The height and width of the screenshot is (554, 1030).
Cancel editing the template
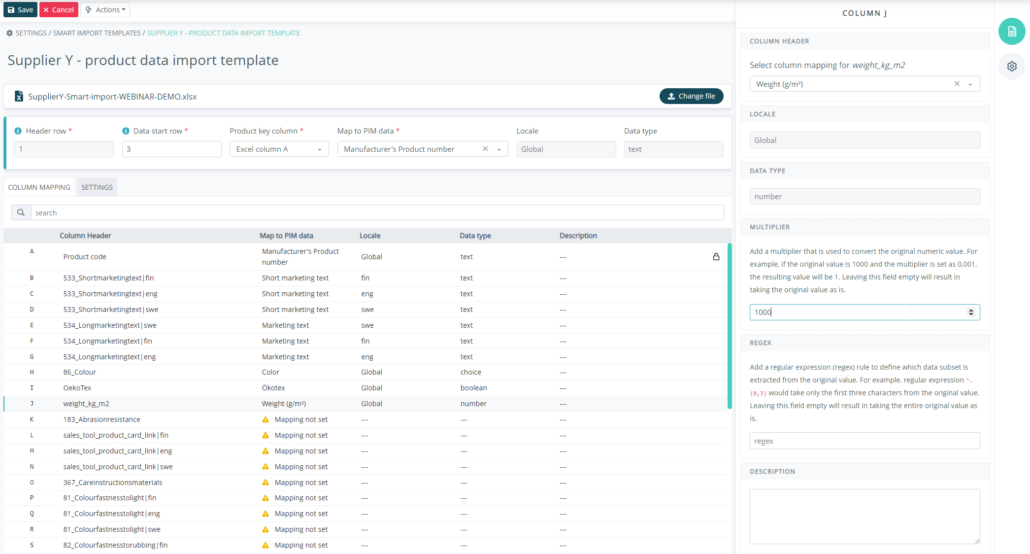click(58, 10)
